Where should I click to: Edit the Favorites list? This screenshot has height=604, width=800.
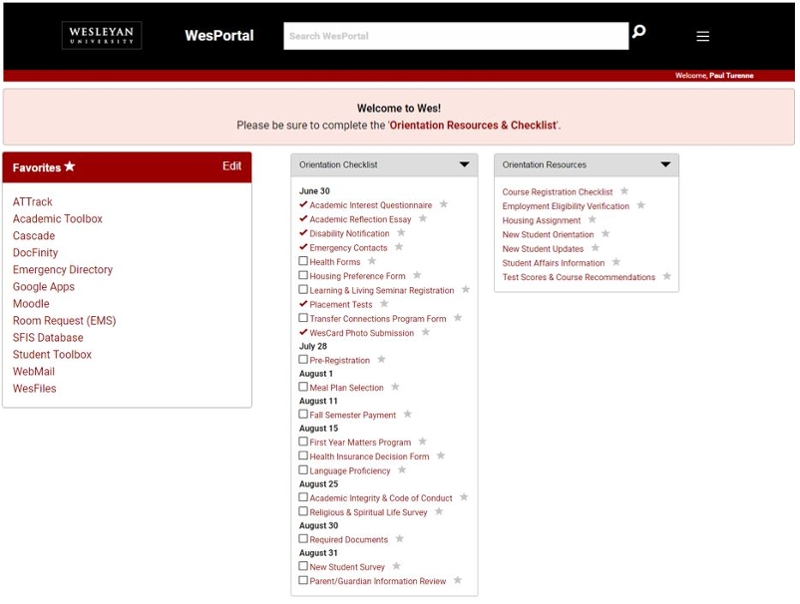[x=232, y=166]
